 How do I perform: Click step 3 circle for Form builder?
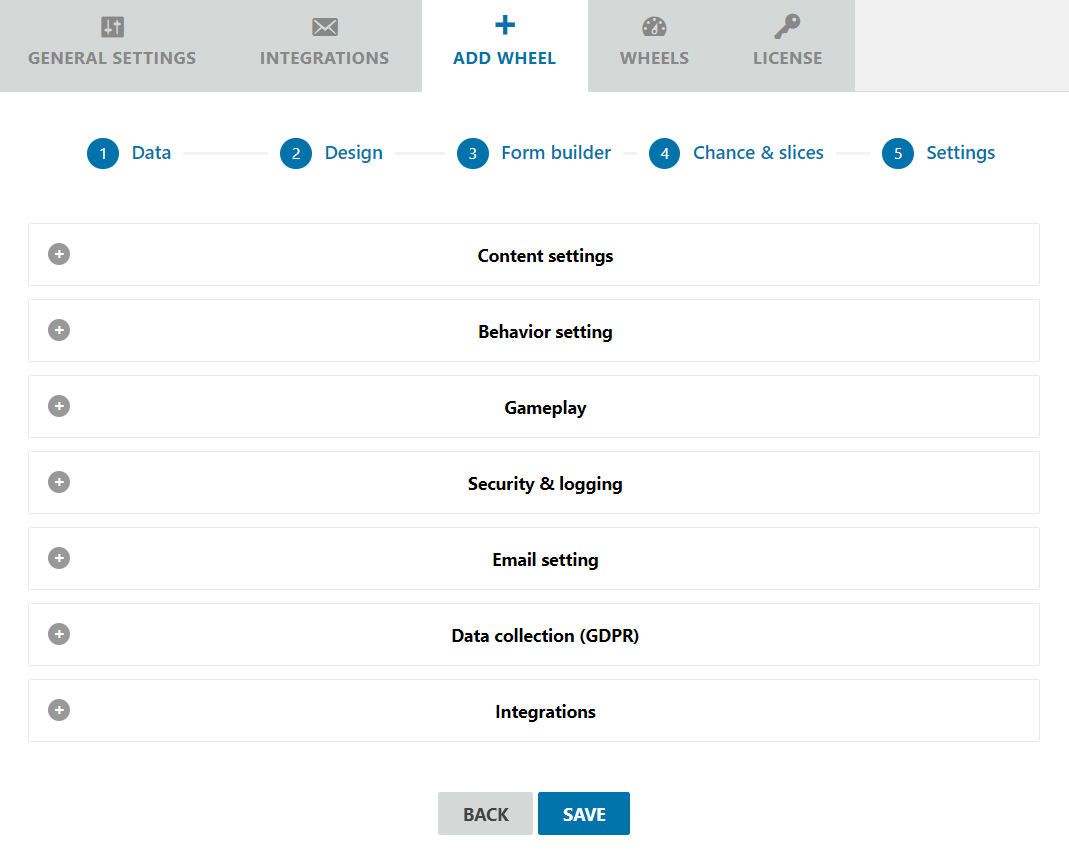(x=472, y=153)
